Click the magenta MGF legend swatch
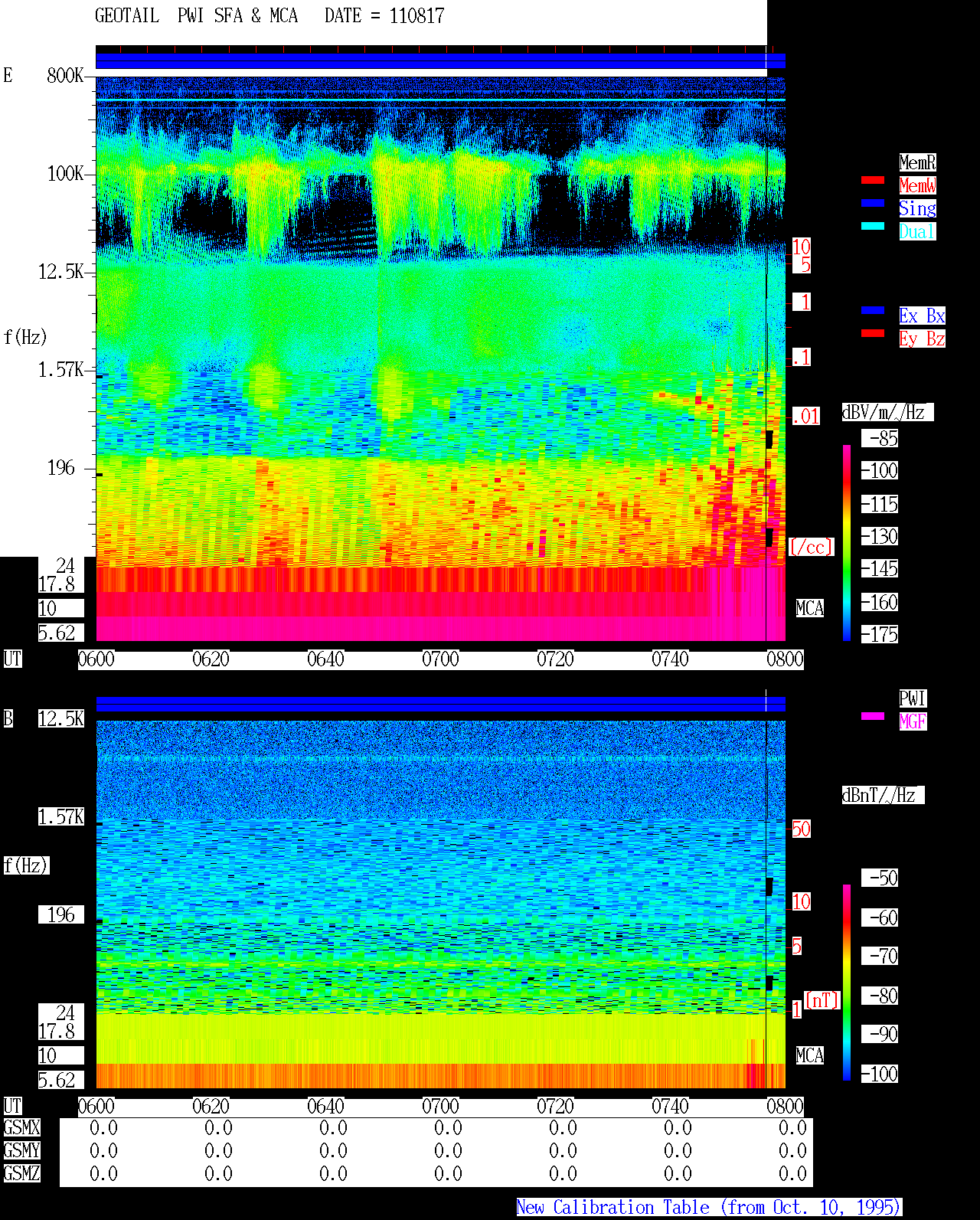The height and width of the screenshot is (1220, 980). pyautogui.click(x=873, y=716)
